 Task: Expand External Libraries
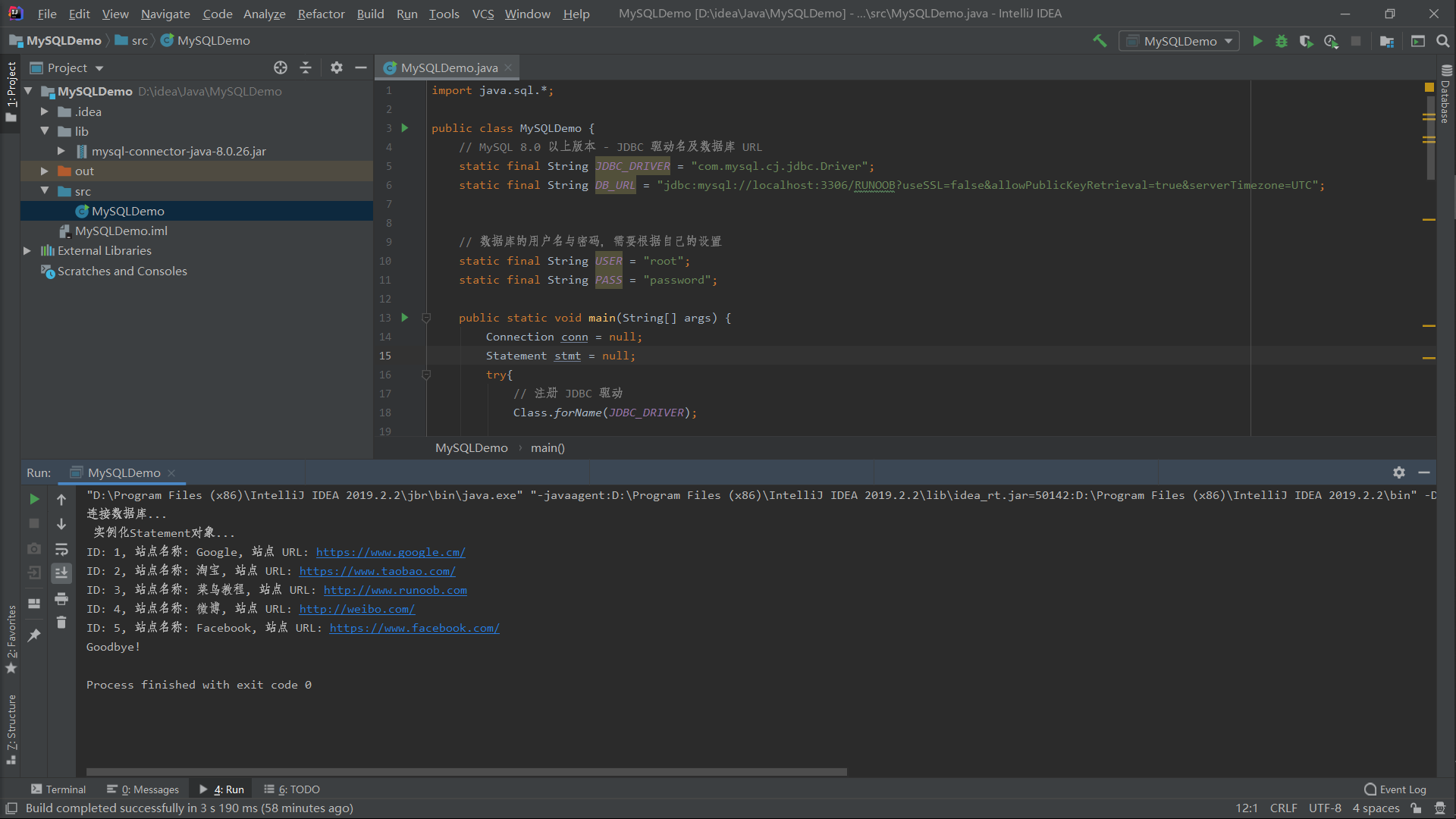point(28,250)
